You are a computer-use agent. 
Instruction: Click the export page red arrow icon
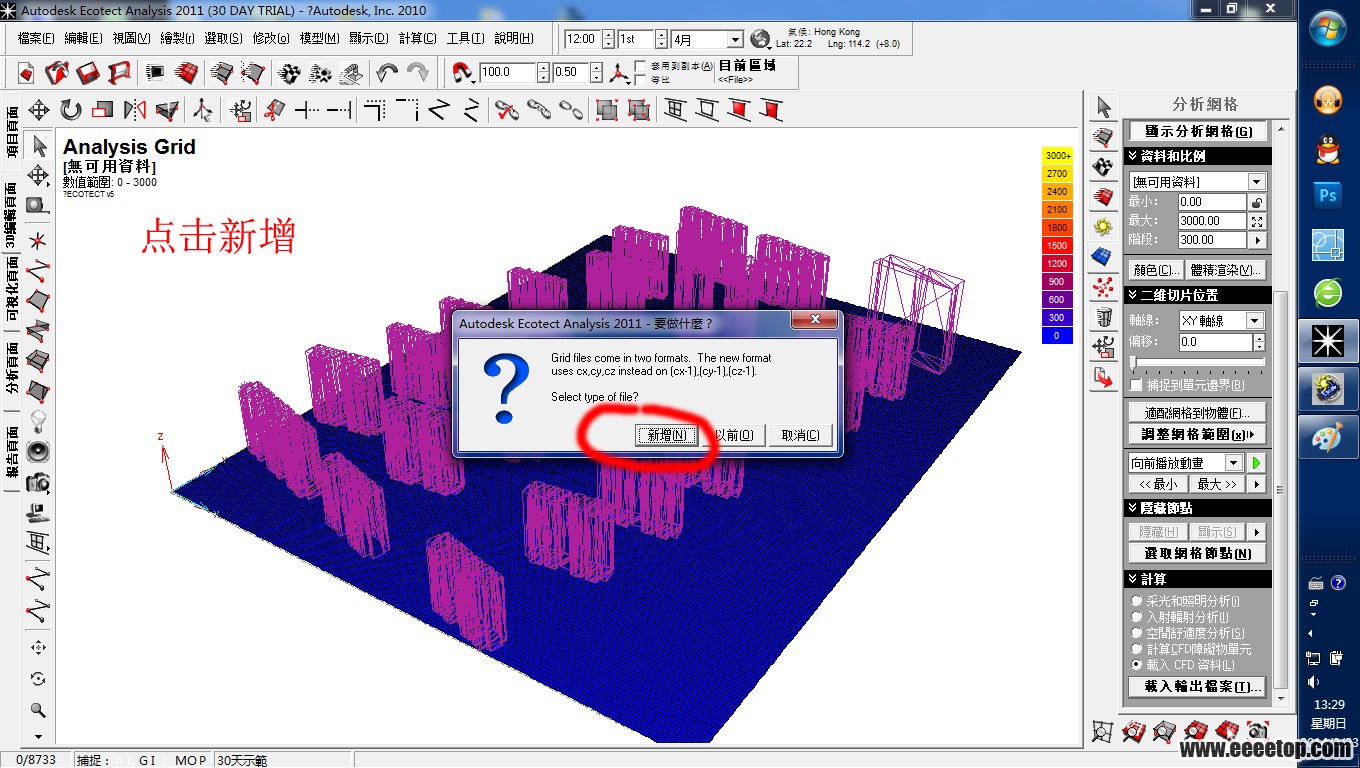[1103, 378]
